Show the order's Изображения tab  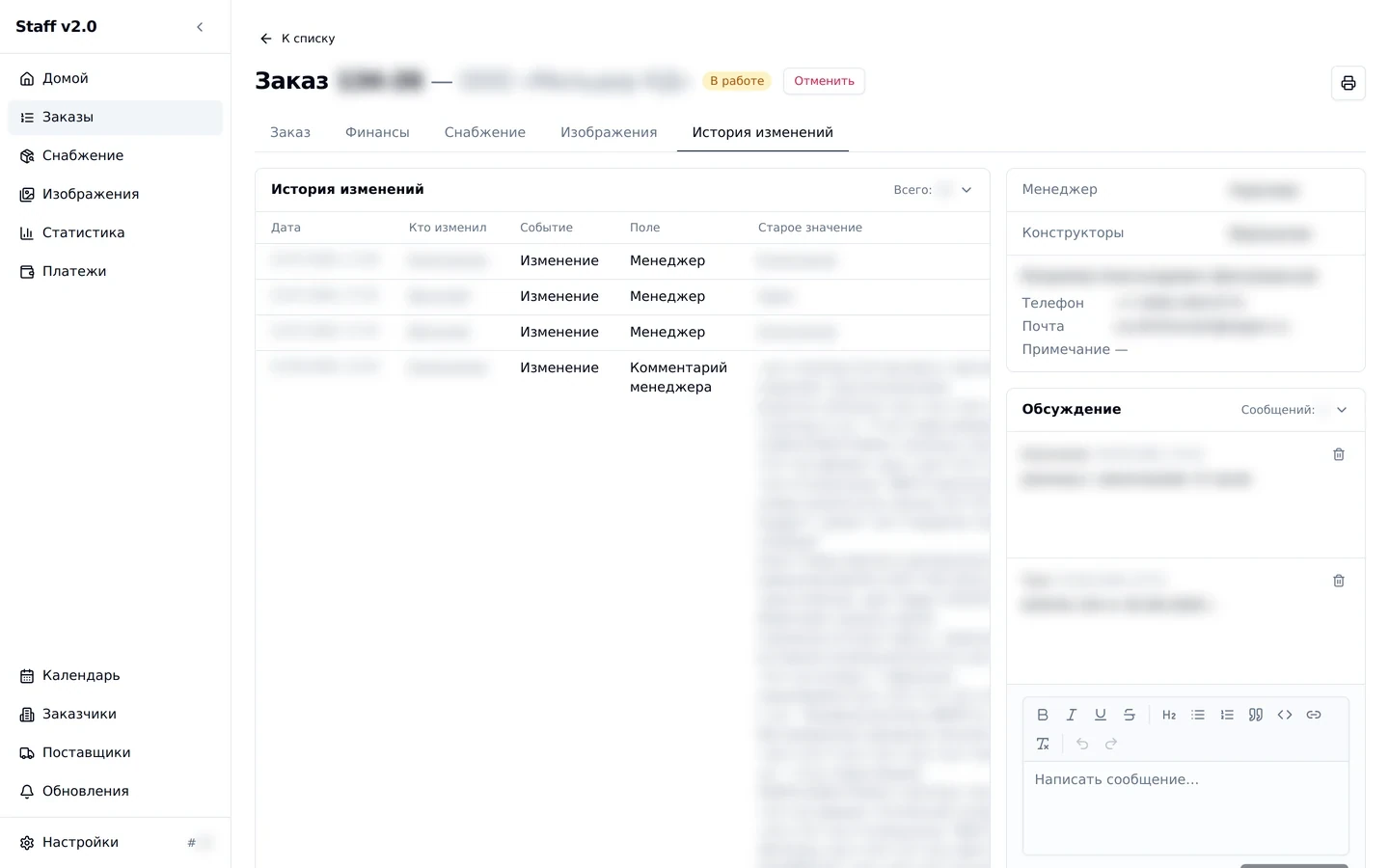609,132
